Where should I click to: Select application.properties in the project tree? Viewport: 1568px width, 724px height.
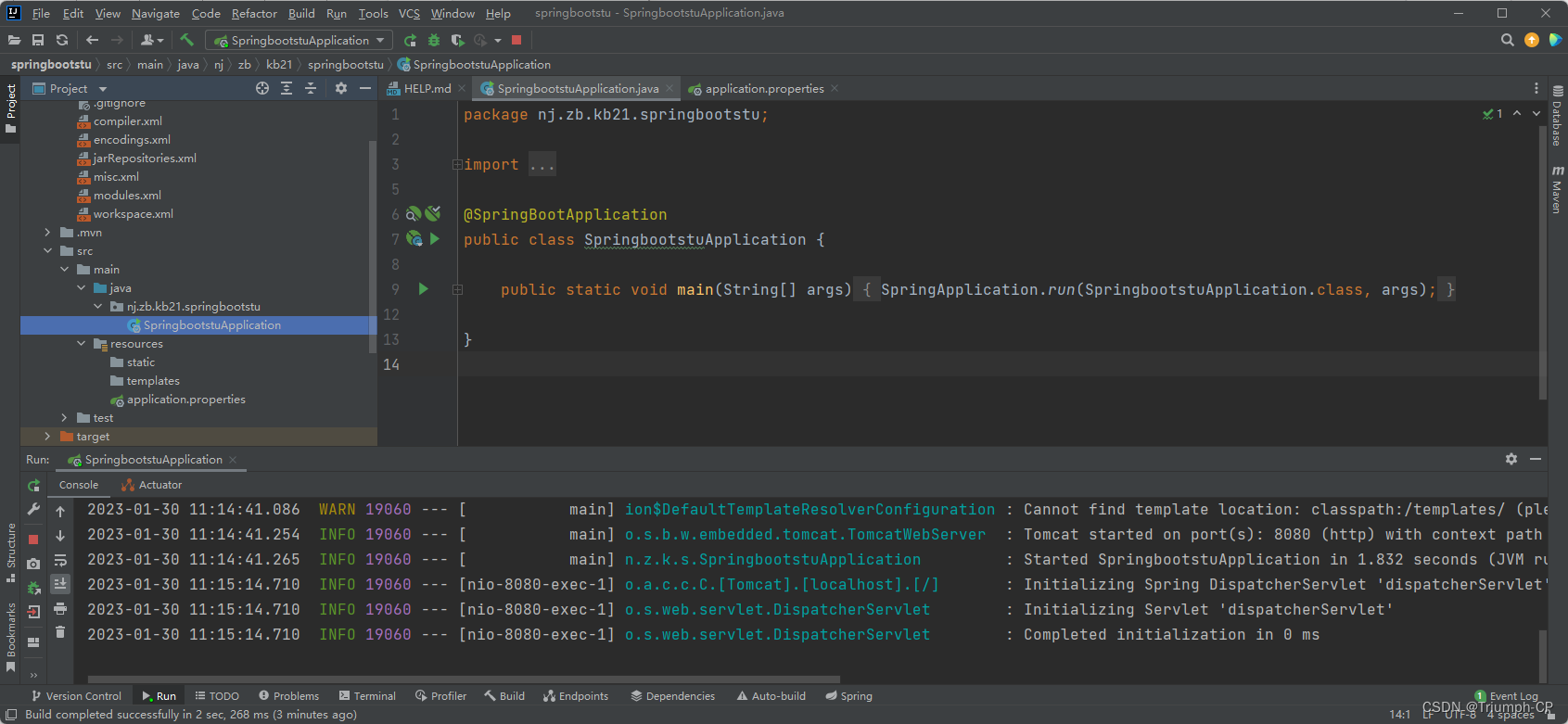[185, 400]
